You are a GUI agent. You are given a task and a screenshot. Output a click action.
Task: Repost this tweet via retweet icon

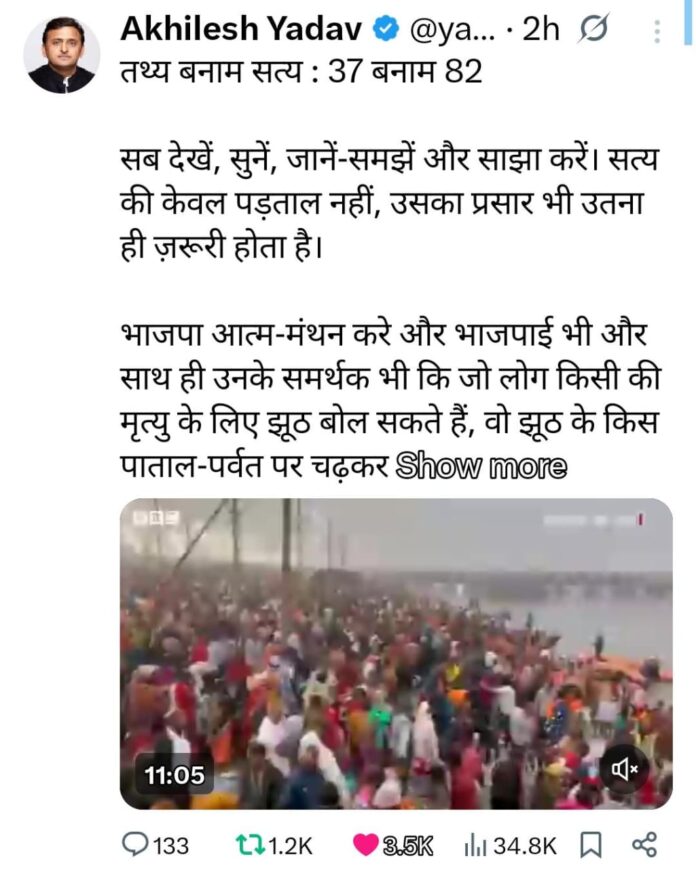(250, 845)
